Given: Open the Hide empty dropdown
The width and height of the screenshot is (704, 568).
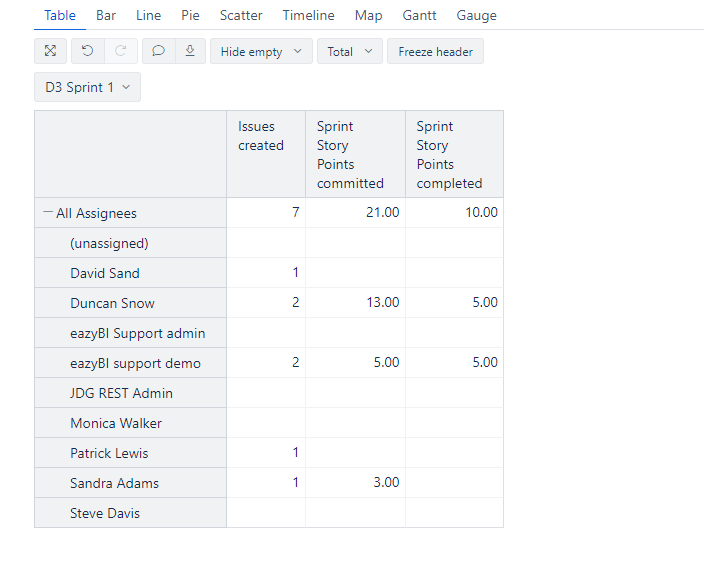Looking at the screenshot, I should pos(261,51).
